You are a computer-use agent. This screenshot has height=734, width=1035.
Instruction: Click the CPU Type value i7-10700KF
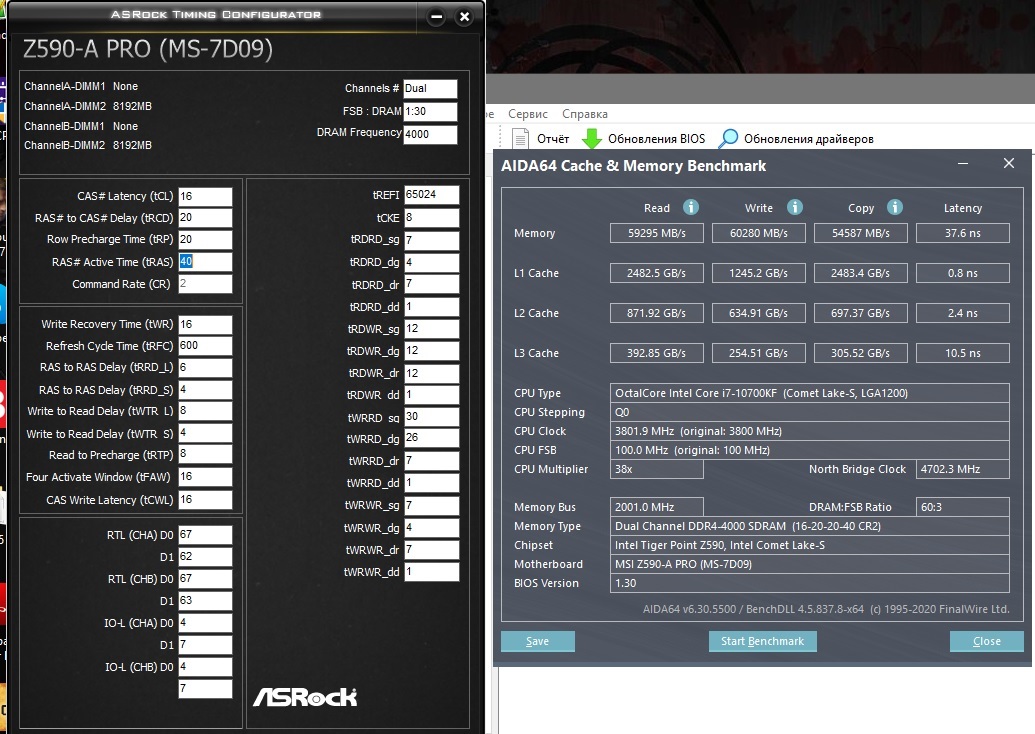810,393
